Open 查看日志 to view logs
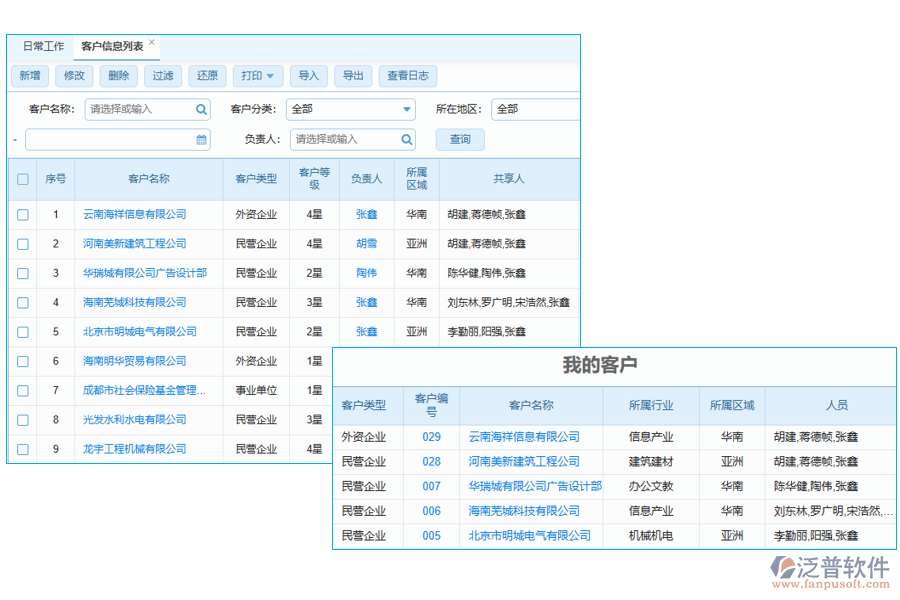This screenshot has width=900, height=600. tap(407, 75)
